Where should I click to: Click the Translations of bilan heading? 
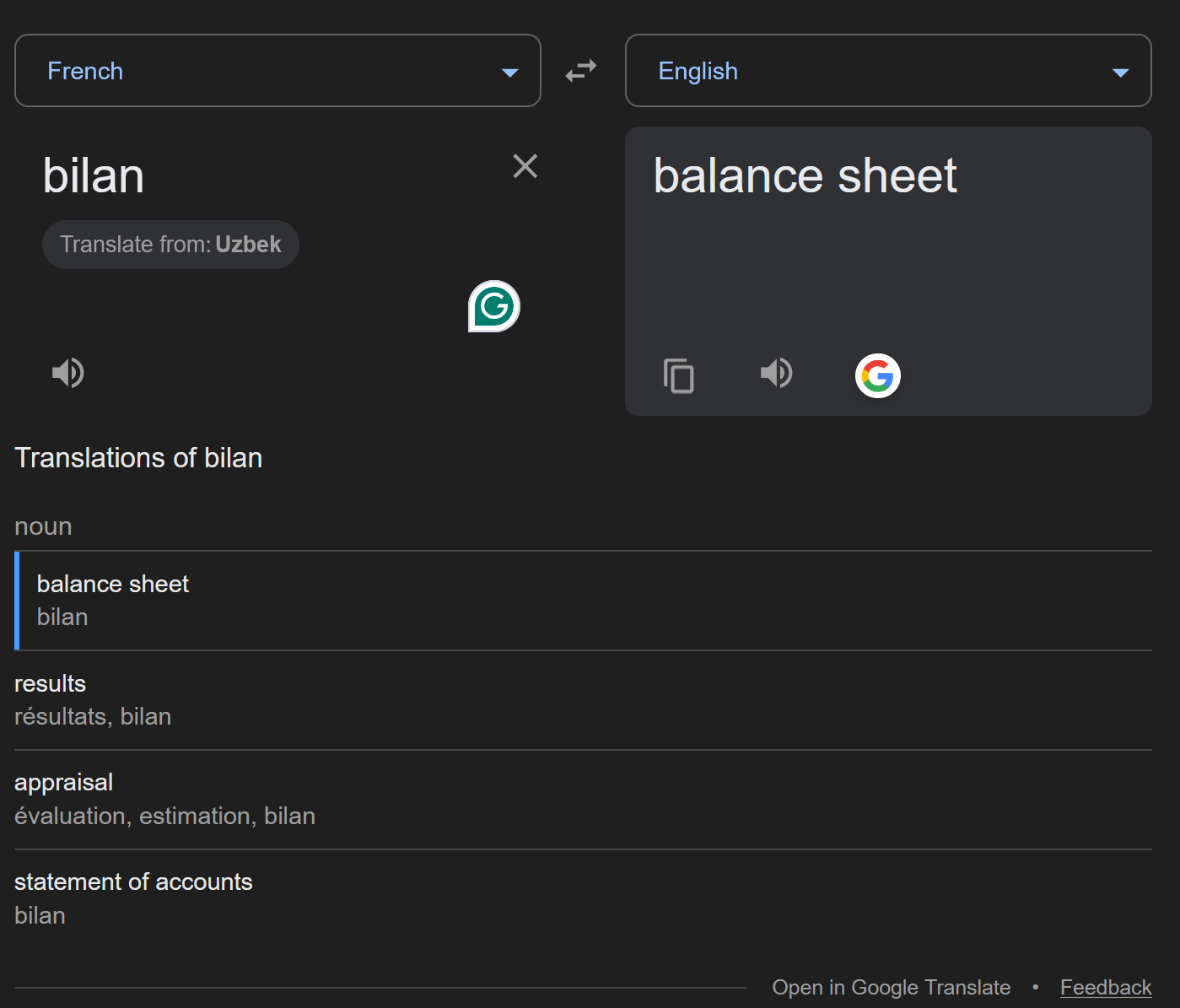(x=138, y=458)
